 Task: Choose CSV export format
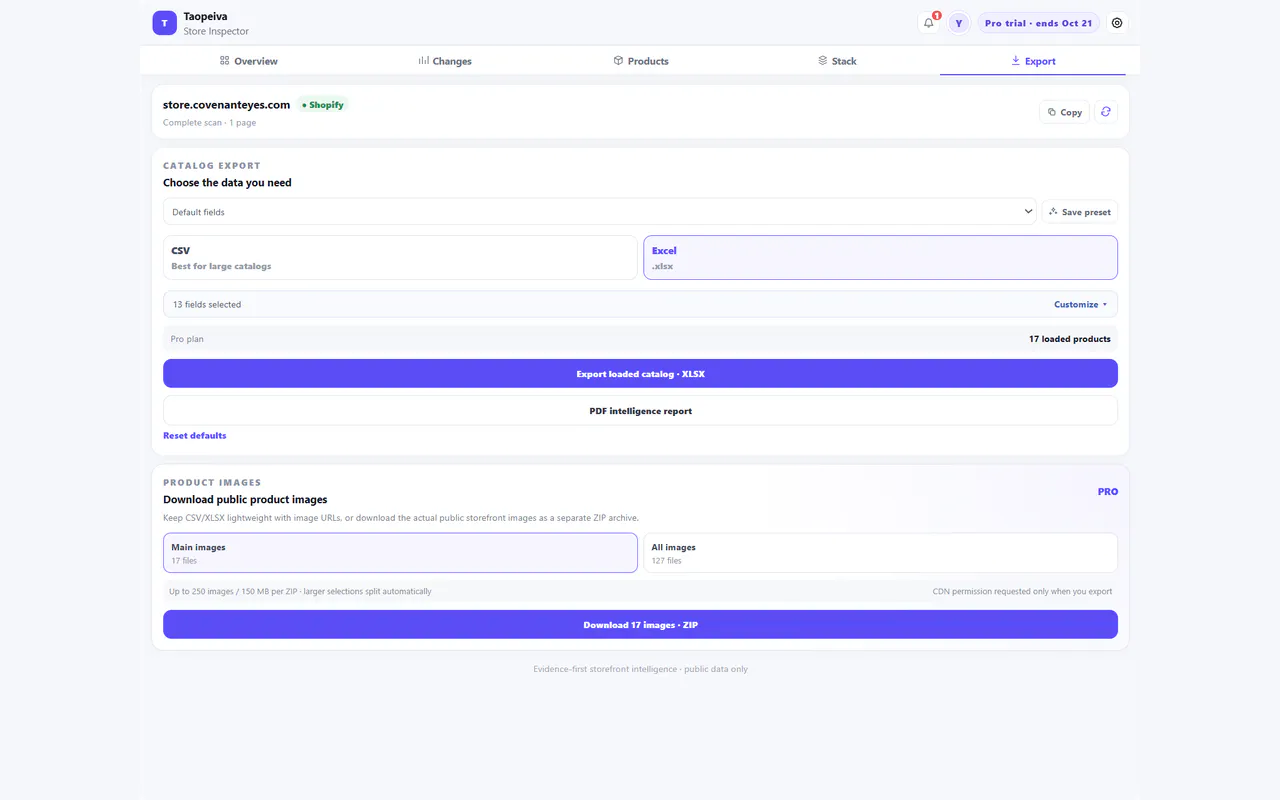[x=400, y=258]
